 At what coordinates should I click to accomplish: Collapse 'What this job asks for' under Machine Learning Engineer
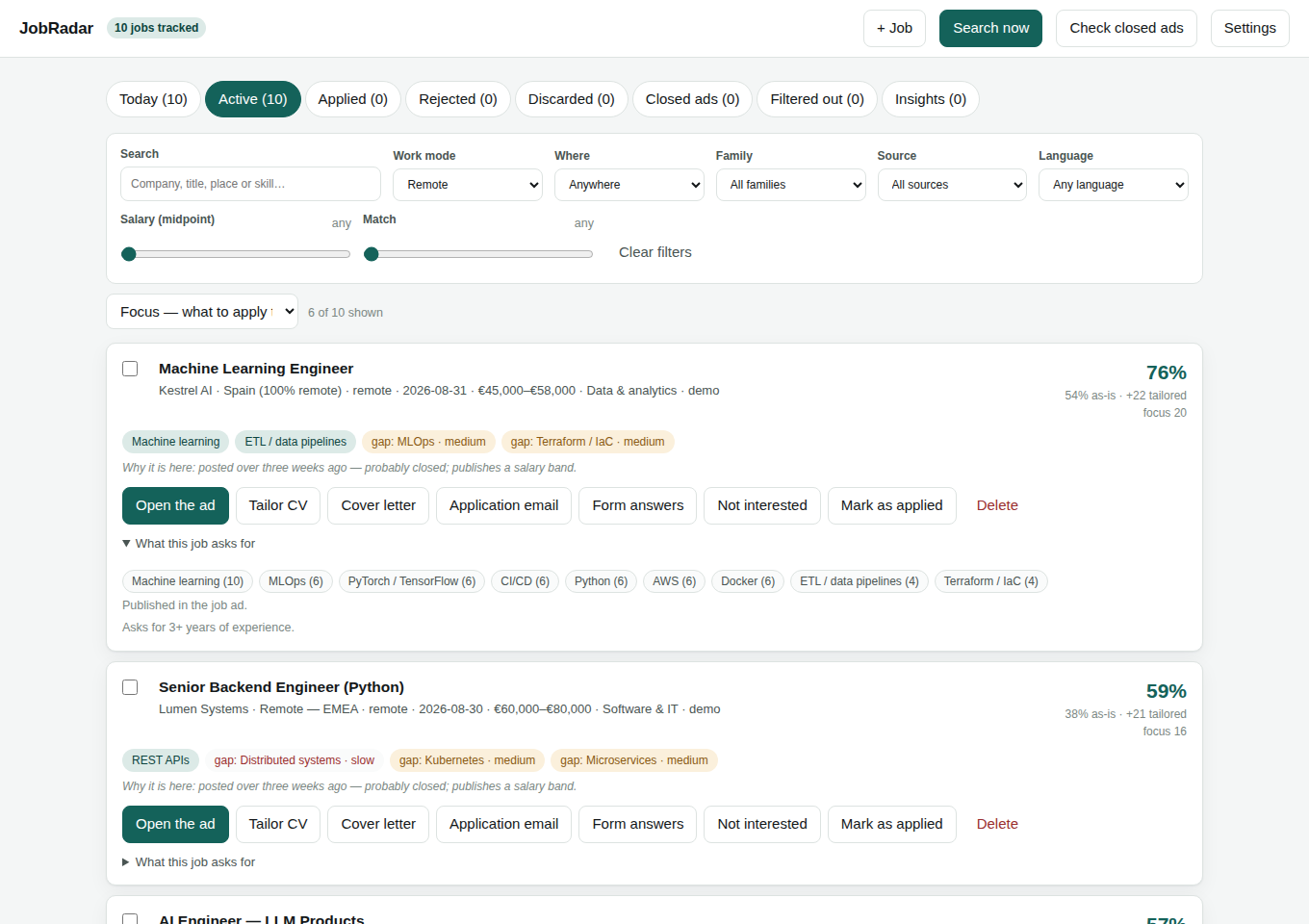click(x=189, y=544)
